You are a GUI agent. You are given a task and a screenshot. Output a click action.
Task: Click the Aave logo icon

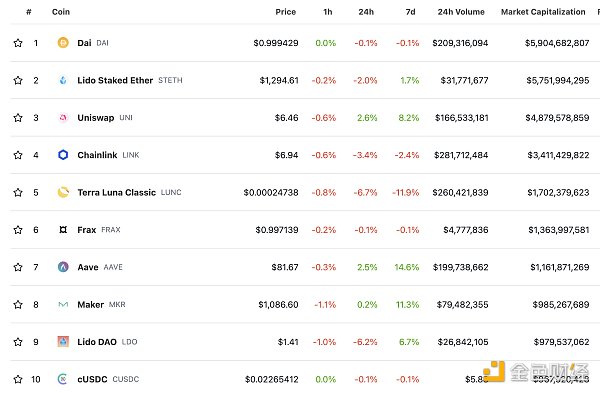(x=63, y=267)
